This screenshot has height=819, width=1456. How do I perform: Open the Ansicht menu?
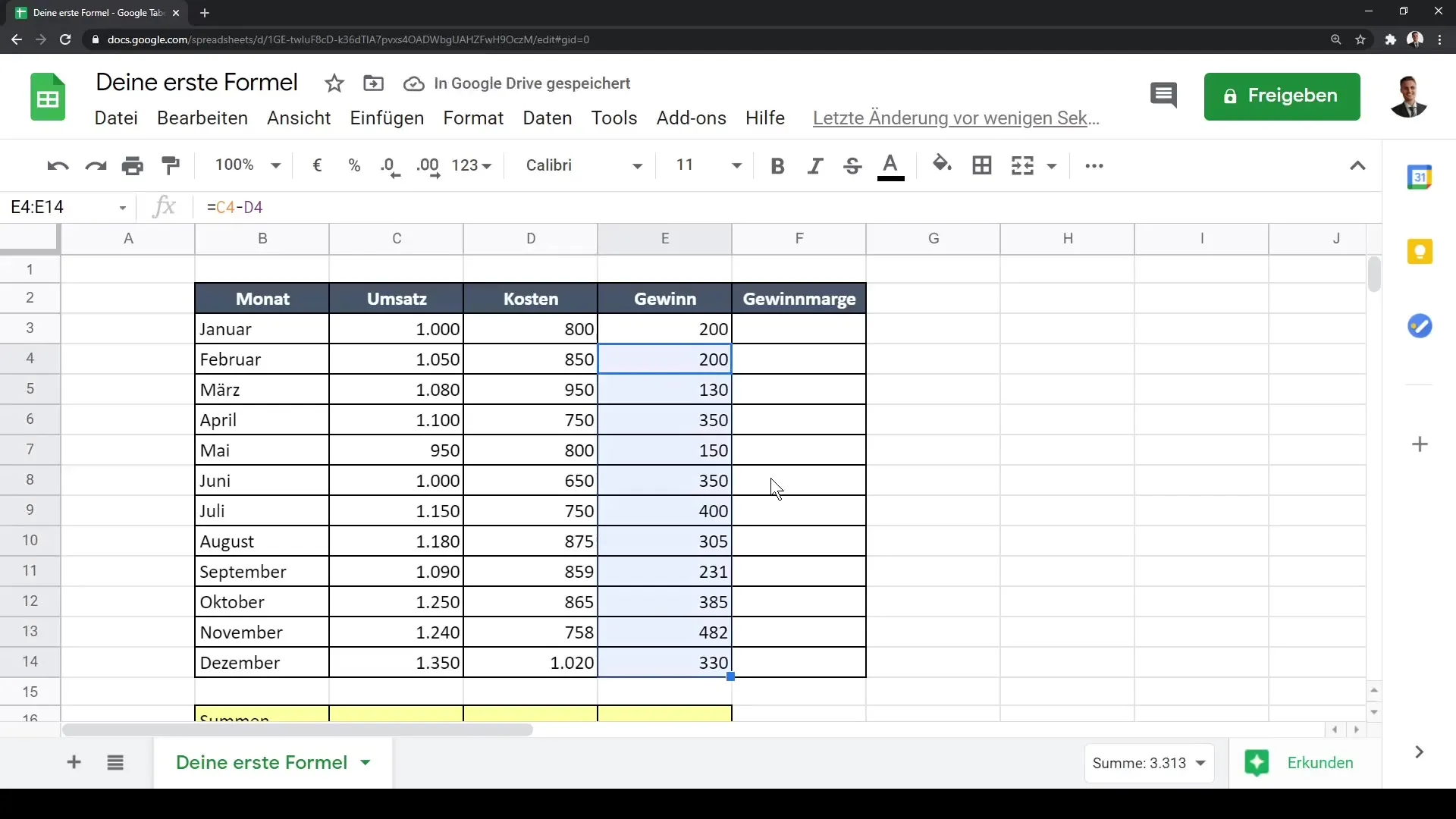coord(299,118)
